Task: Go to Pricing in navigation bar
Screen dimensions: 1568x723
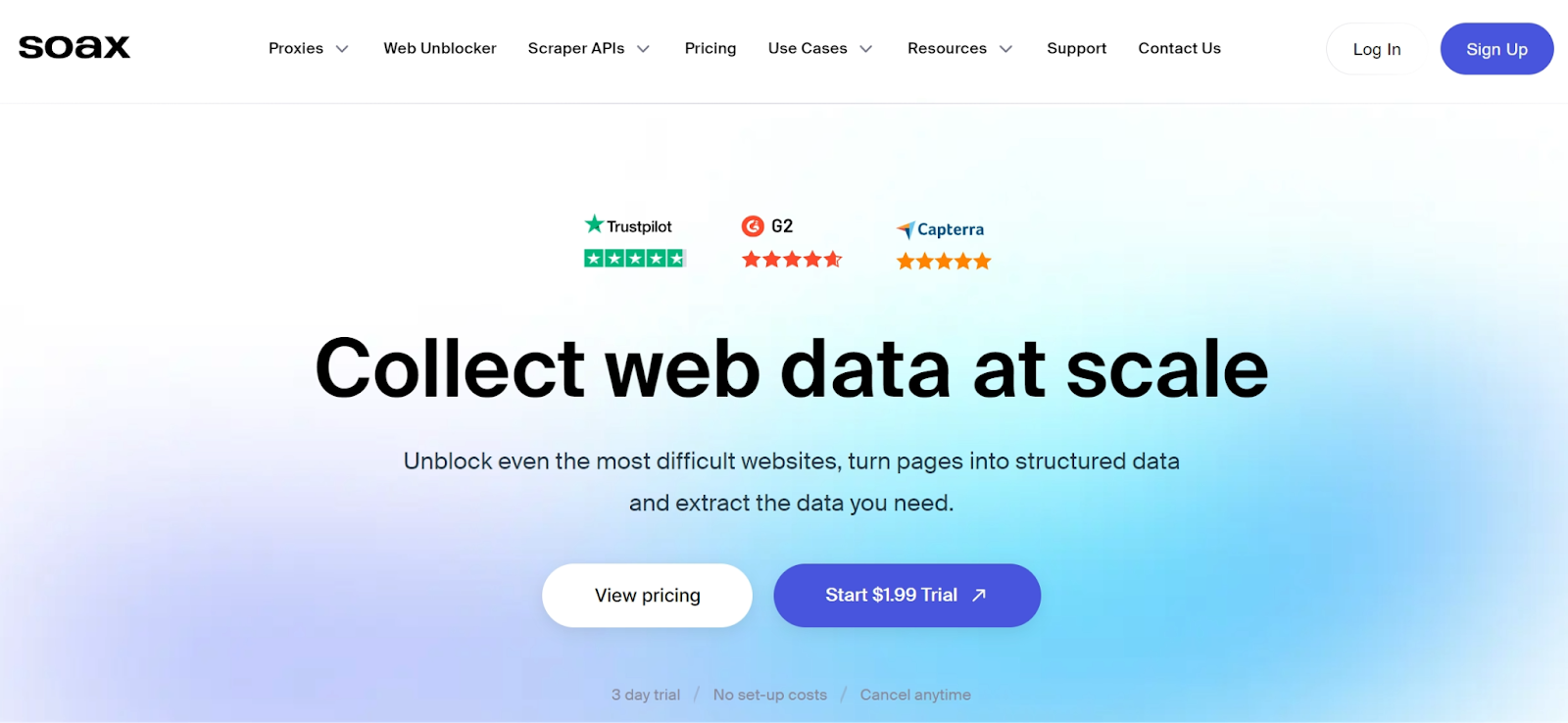Action: (x=710, y=48)
